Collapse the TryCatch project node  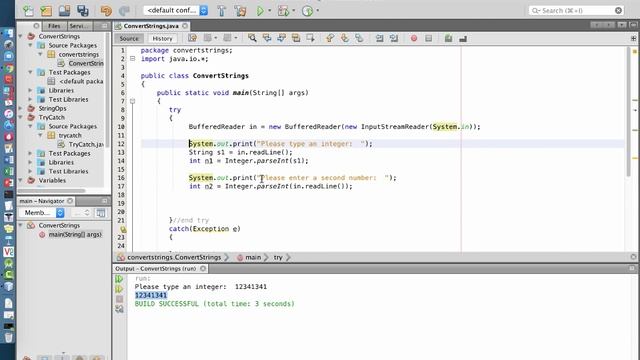(20, 117)
